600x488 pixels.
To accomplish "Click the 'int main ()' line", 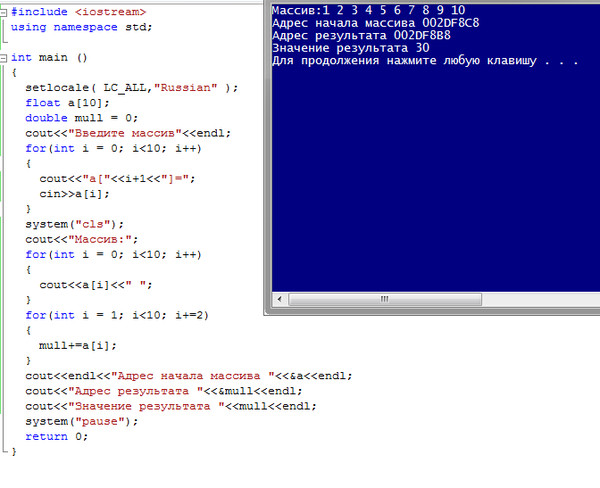I will click(49, 58).
